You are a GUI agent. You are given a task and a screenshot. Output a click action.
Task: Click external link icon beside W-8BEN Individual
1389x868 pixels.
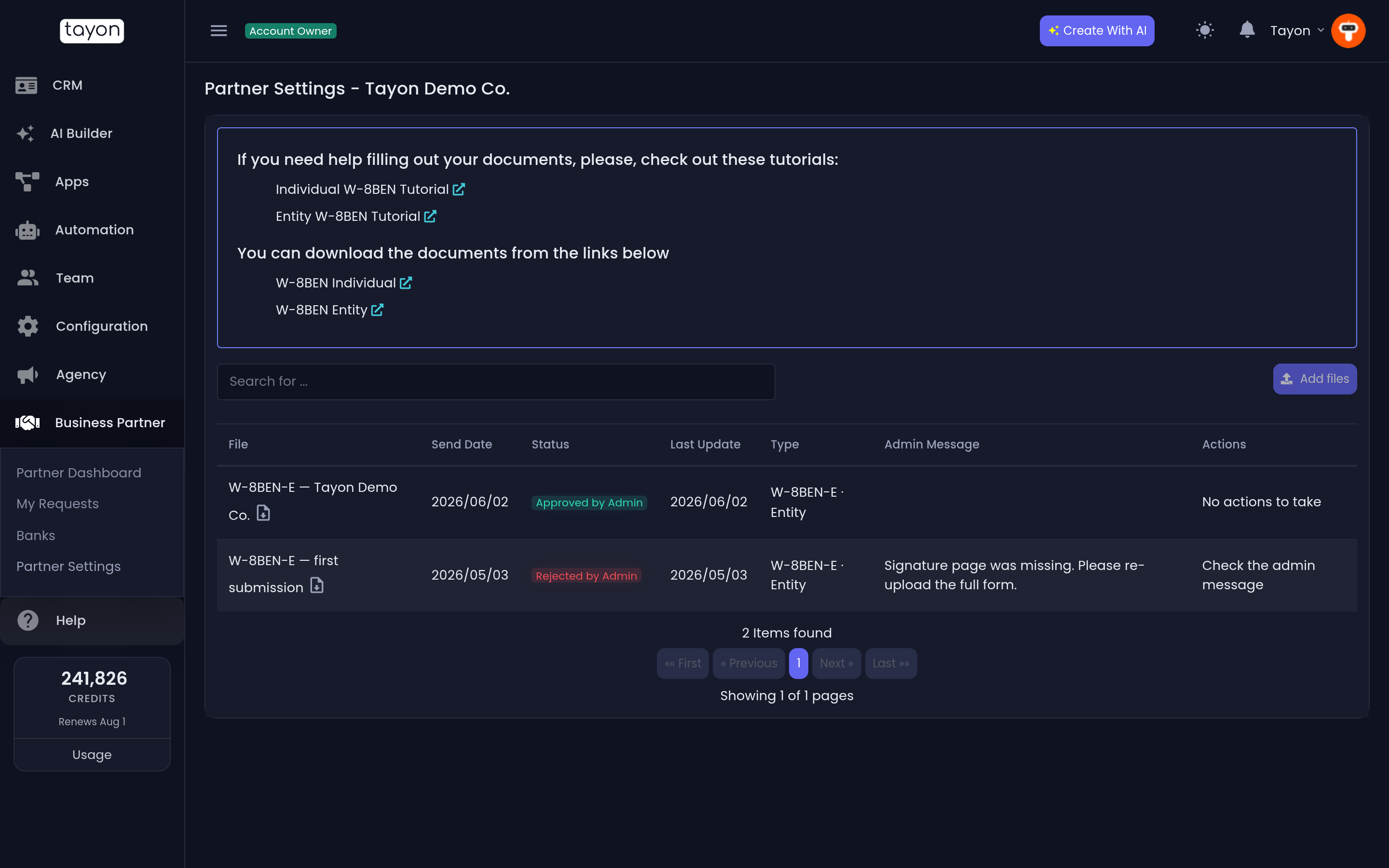(x=406, y=283)
